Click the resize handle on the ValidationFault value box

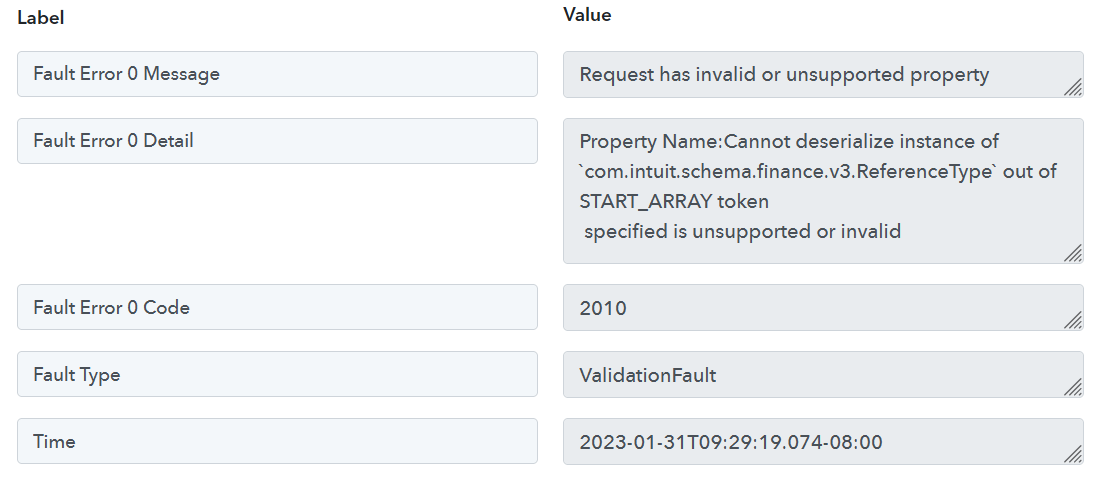click(1073, 387)
